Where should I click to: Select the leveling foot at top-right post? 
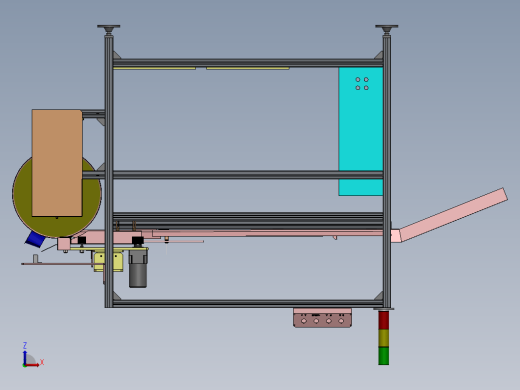tap(387, 29)
